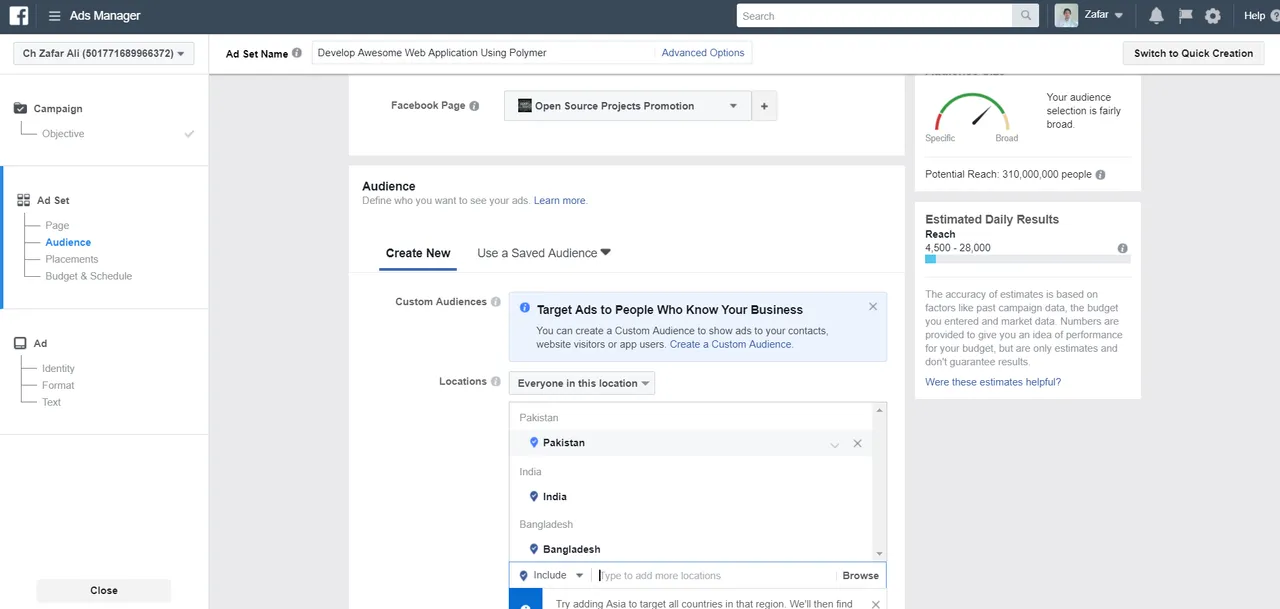
Task: Click the Ad Set Name info icon
Action: point(297,53)
